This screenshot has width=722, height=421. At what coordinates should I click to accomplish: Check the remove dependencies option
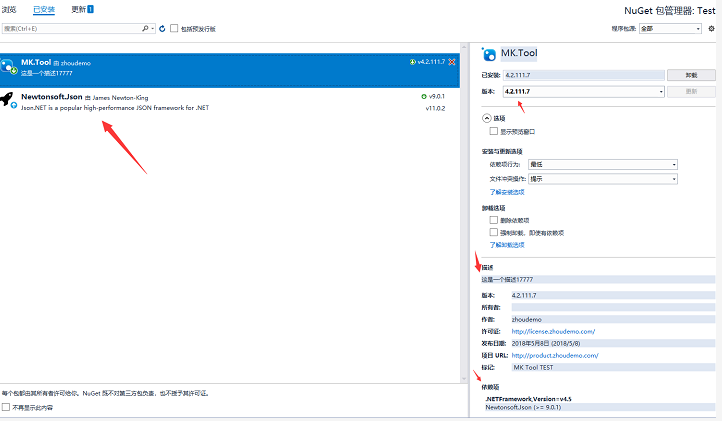[x=494, y=220]
